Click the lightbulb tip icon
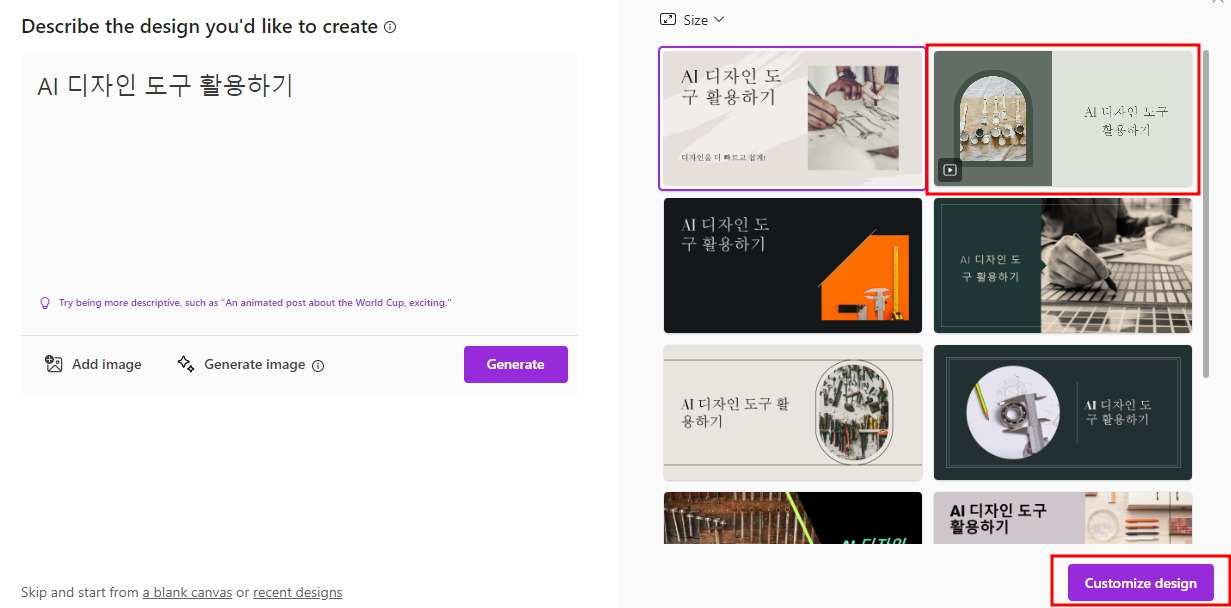This screenshot has width=1231, height=608. [44, 302]
